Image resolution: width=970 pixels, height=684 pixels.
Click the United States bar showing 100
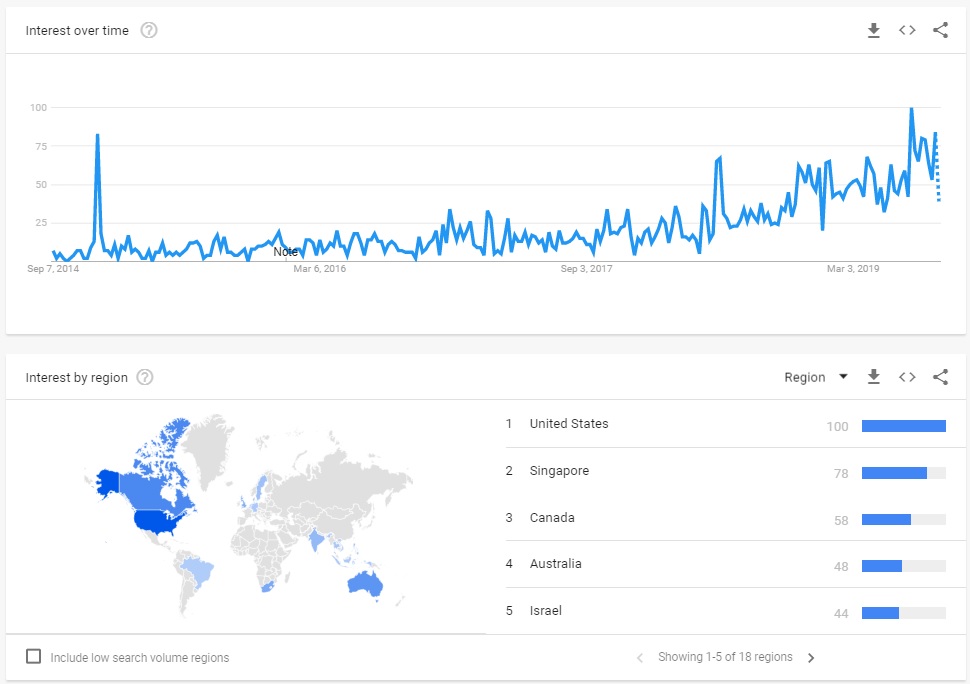coord(904,426)
